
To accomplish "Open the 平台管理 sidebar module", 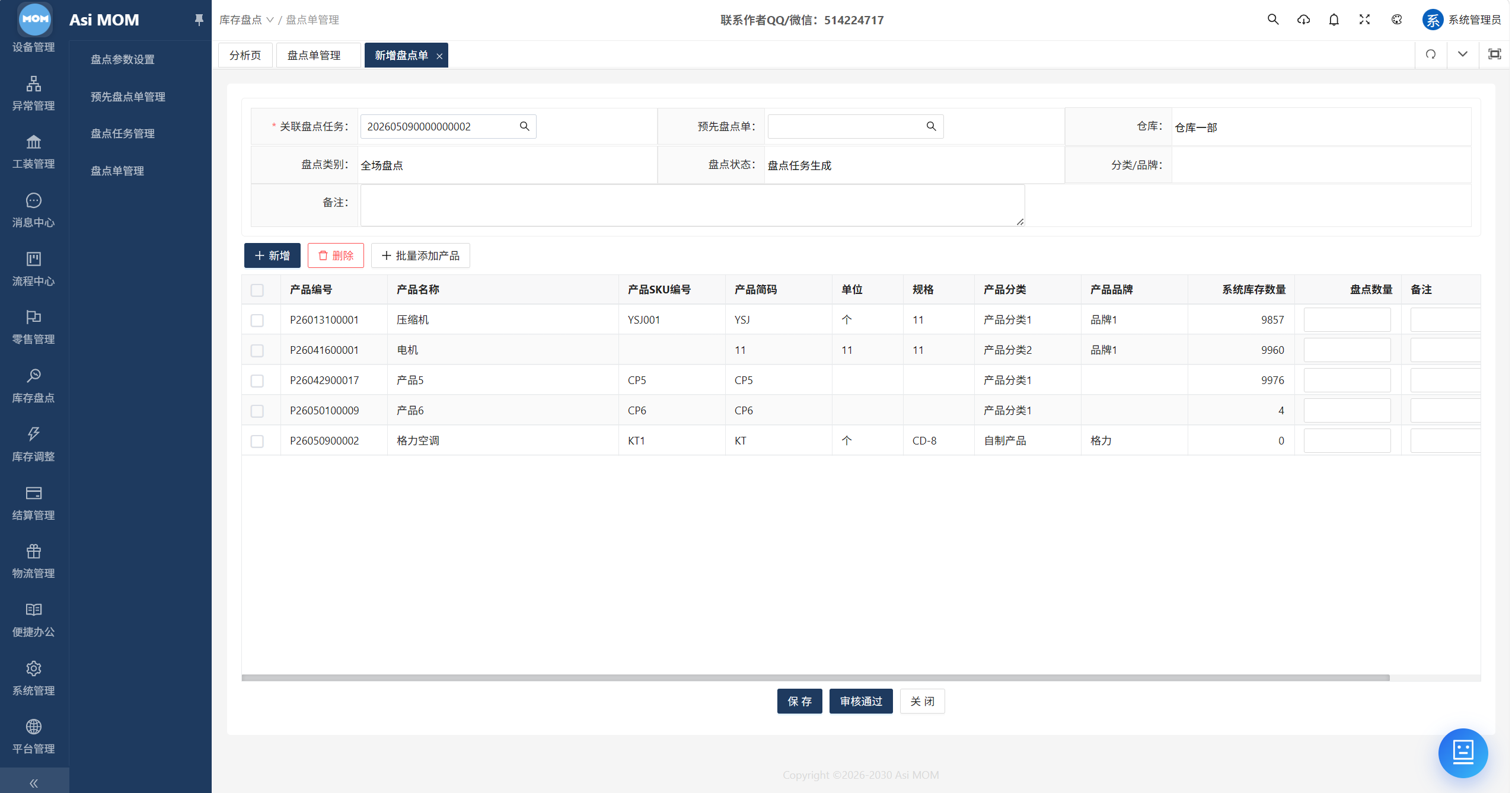I will pyautogui.click(x=34, y=737).
